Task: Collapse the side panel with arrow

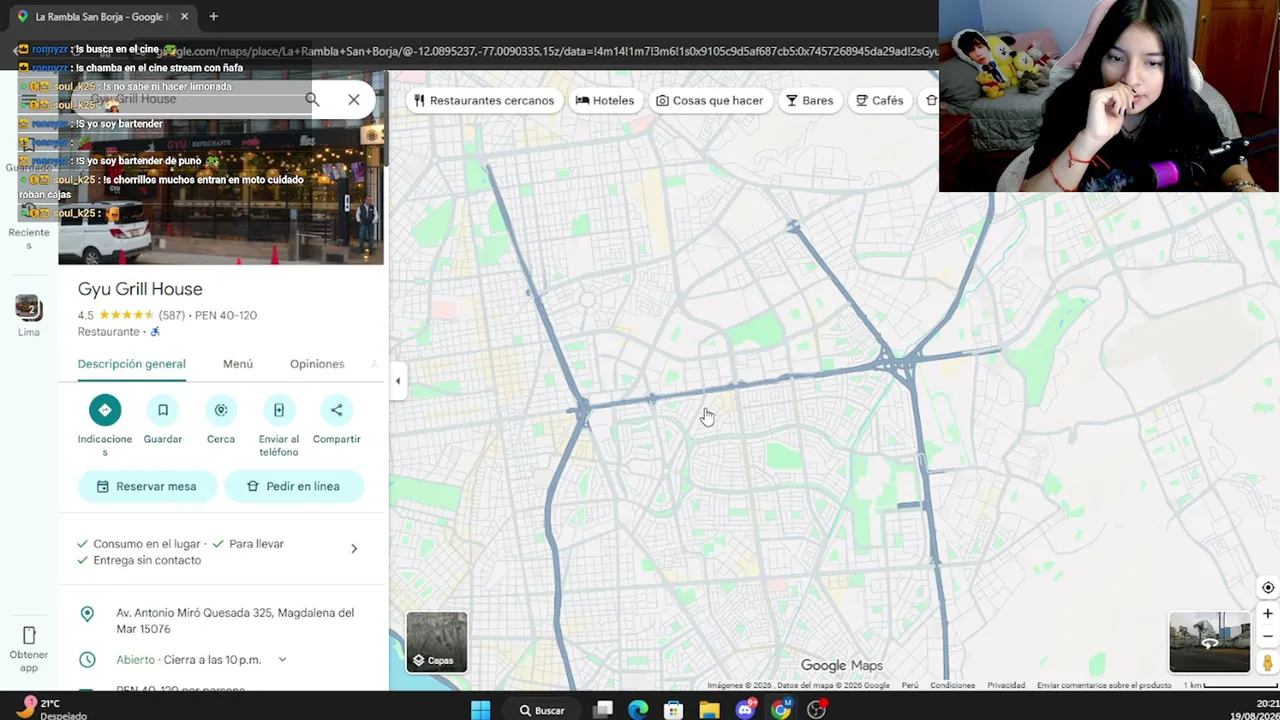Action: coord(398,380)
